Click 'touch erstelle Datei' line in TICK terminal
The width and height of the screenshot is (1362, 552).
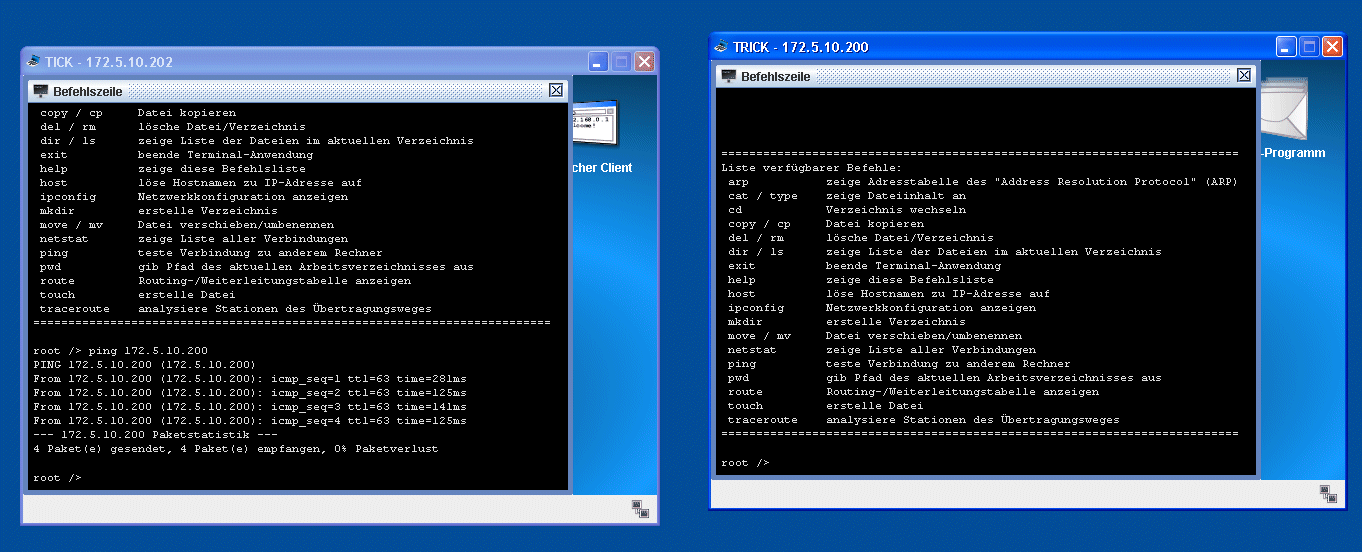tap(138, 295)
